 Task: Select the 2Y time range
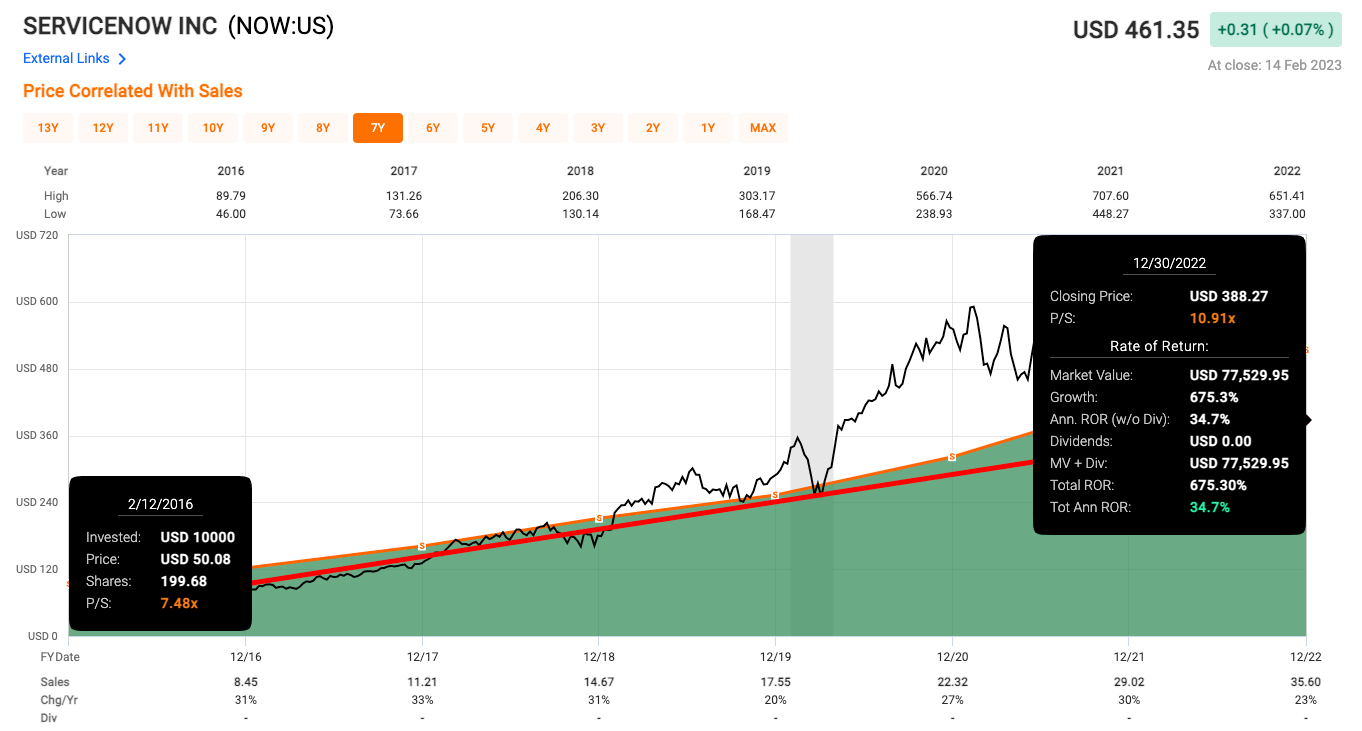pos(653,128)
